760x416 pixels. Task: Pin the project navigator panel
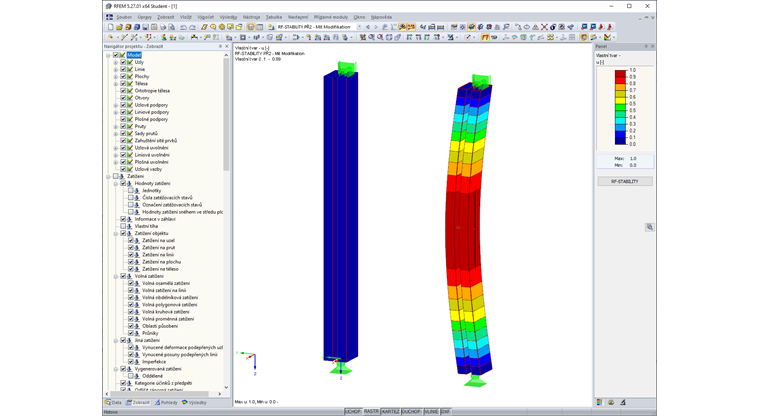[x=220, y=47]
